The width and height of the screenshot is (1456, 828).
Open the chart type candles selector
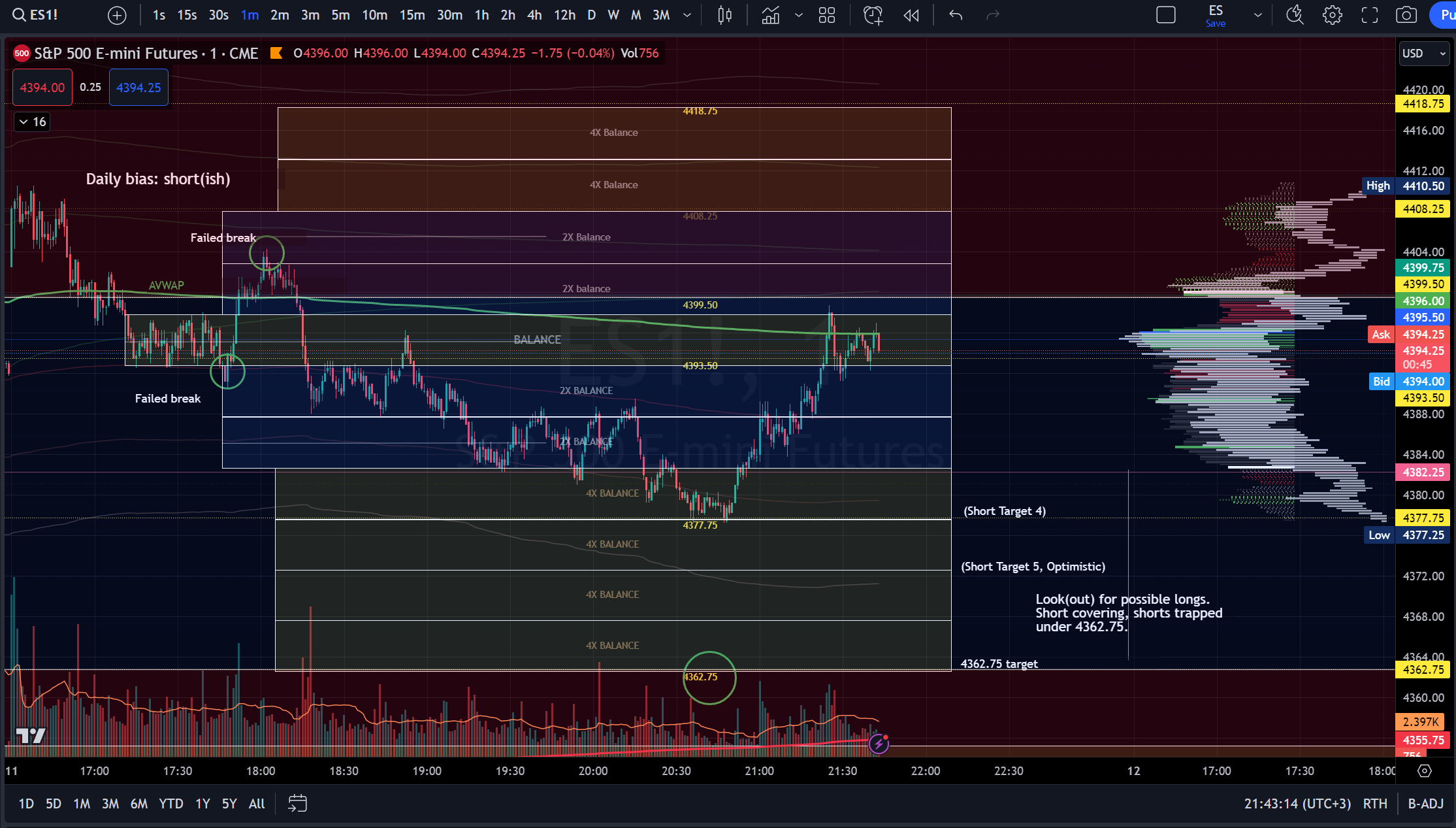724,15
